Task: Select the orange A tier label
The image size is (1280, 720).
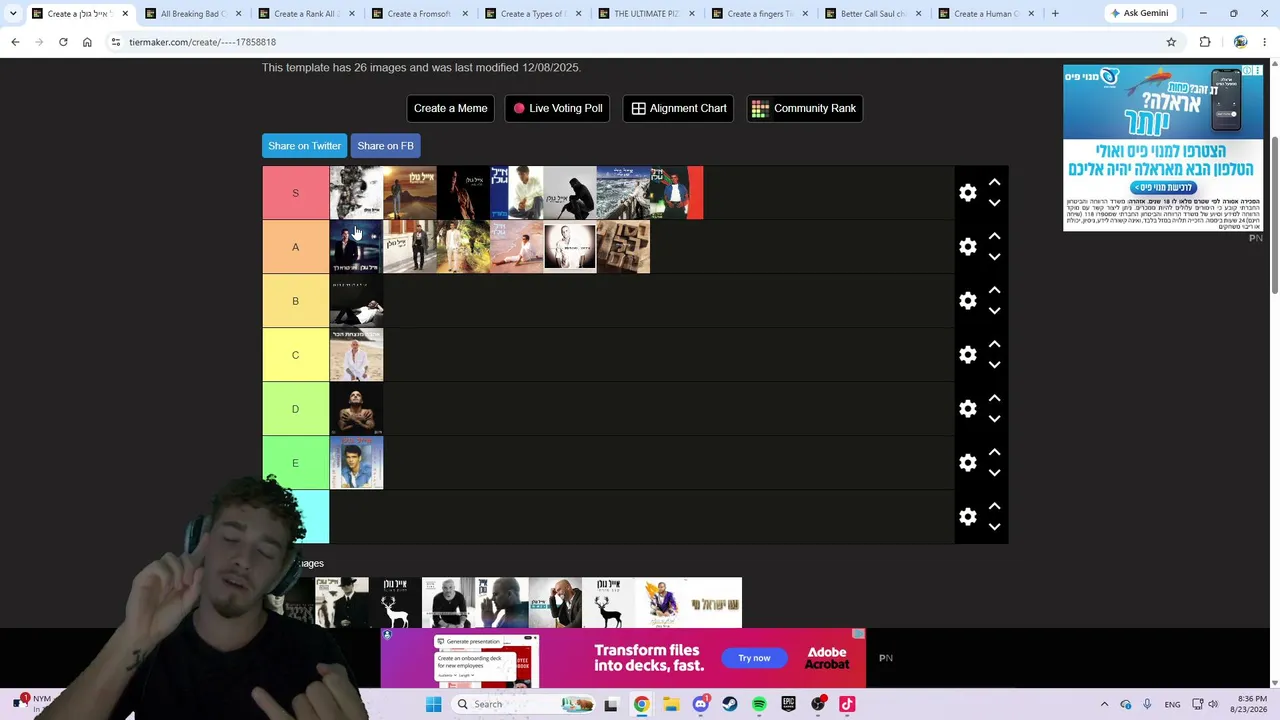Action: [x=295, y=246]
